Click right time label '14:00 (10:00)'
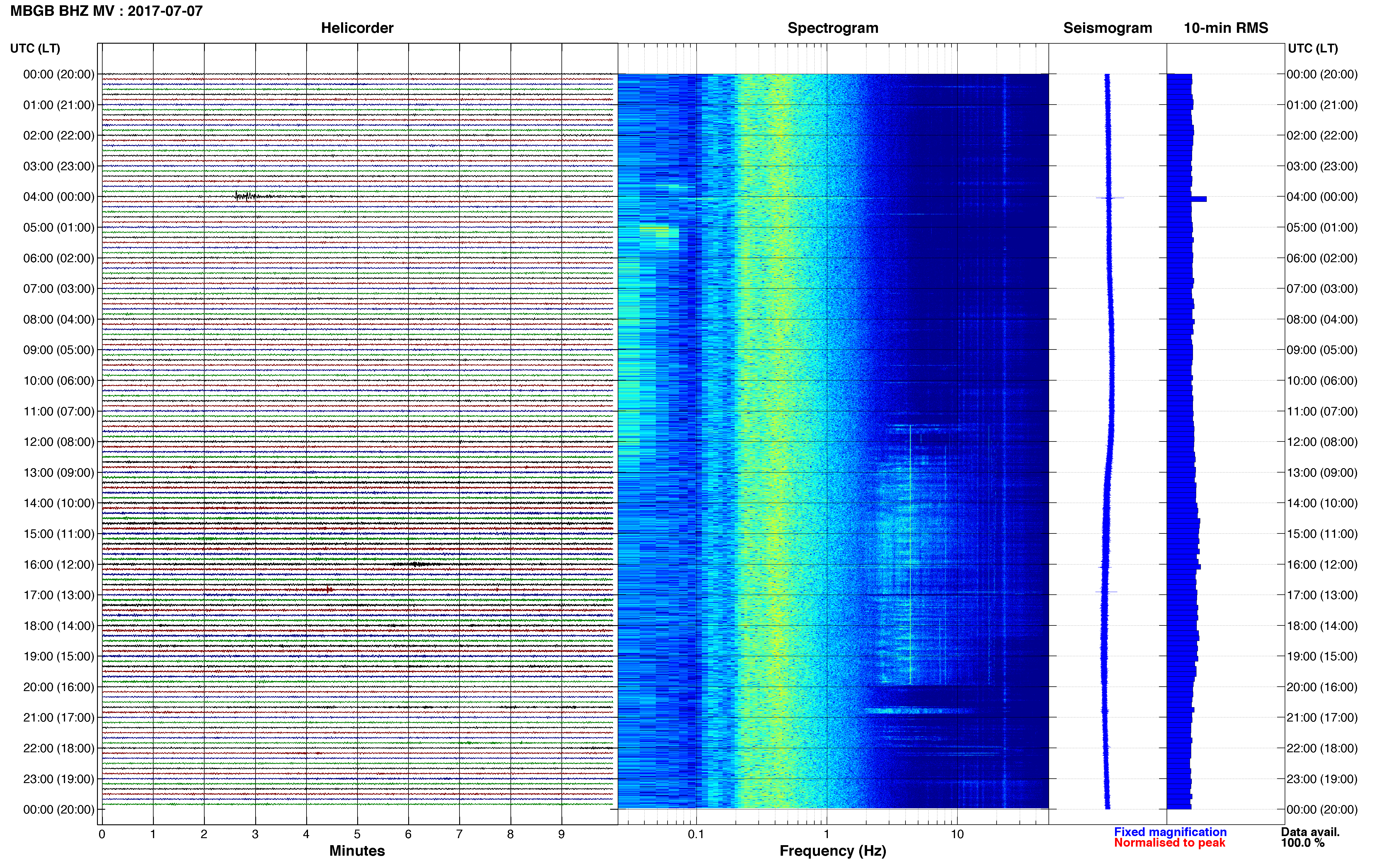This screenshot has height=868, width=1389. [x=1322, y=504]
